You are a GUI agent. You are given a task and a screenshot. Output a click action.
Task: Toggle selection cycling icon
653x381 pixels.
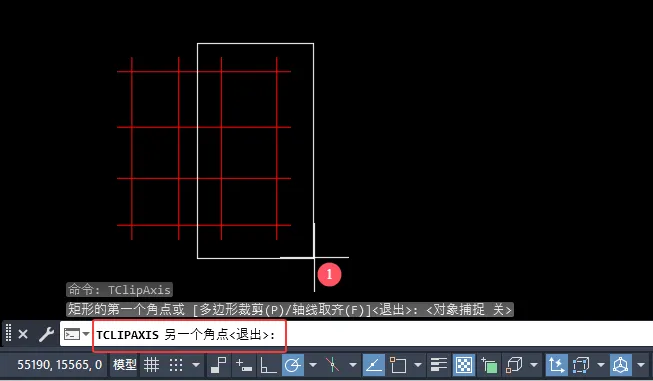[x=489, y=365]
